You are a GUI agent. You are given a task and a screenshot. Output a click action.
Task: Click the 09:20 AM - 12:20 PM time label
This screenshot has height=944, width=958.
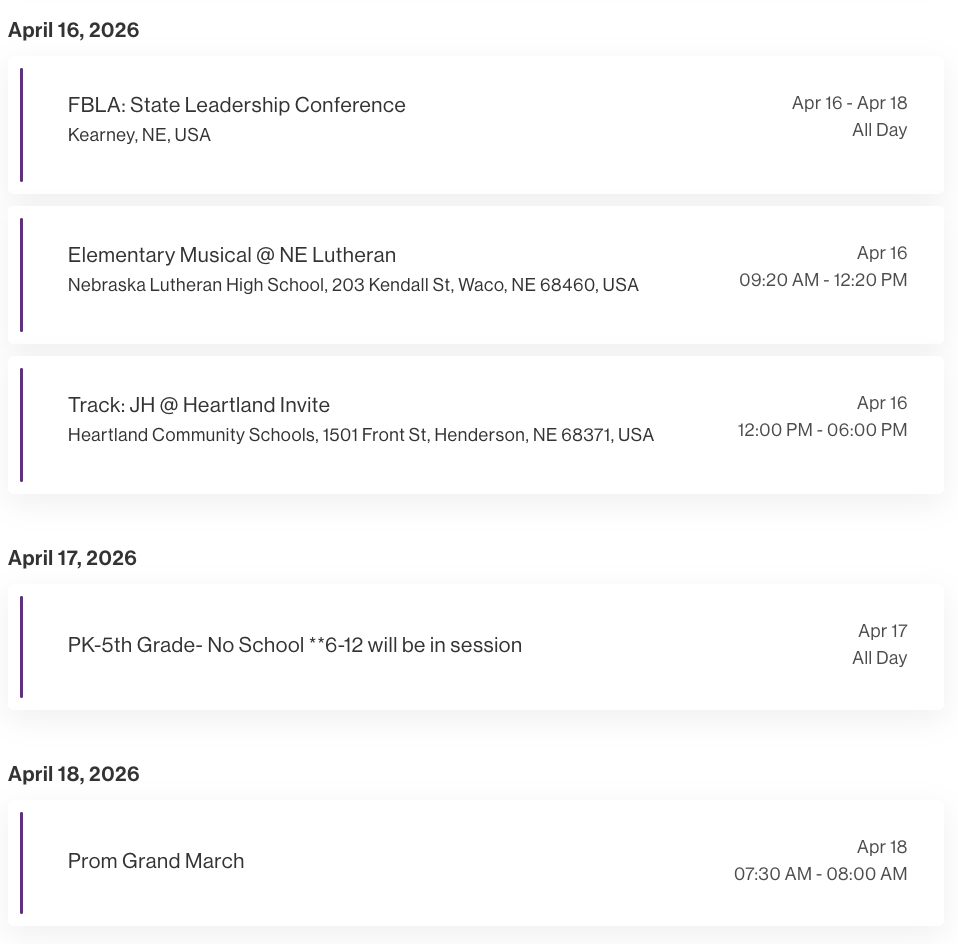click(x=822, y=280)
